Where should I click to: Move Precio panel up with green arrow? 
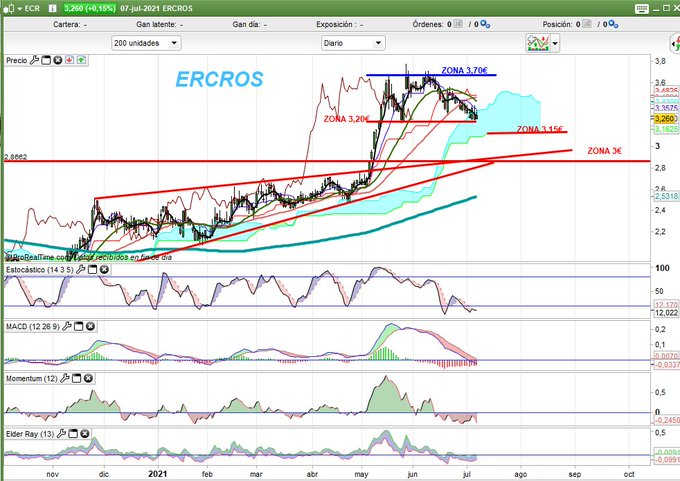point(81,60)
